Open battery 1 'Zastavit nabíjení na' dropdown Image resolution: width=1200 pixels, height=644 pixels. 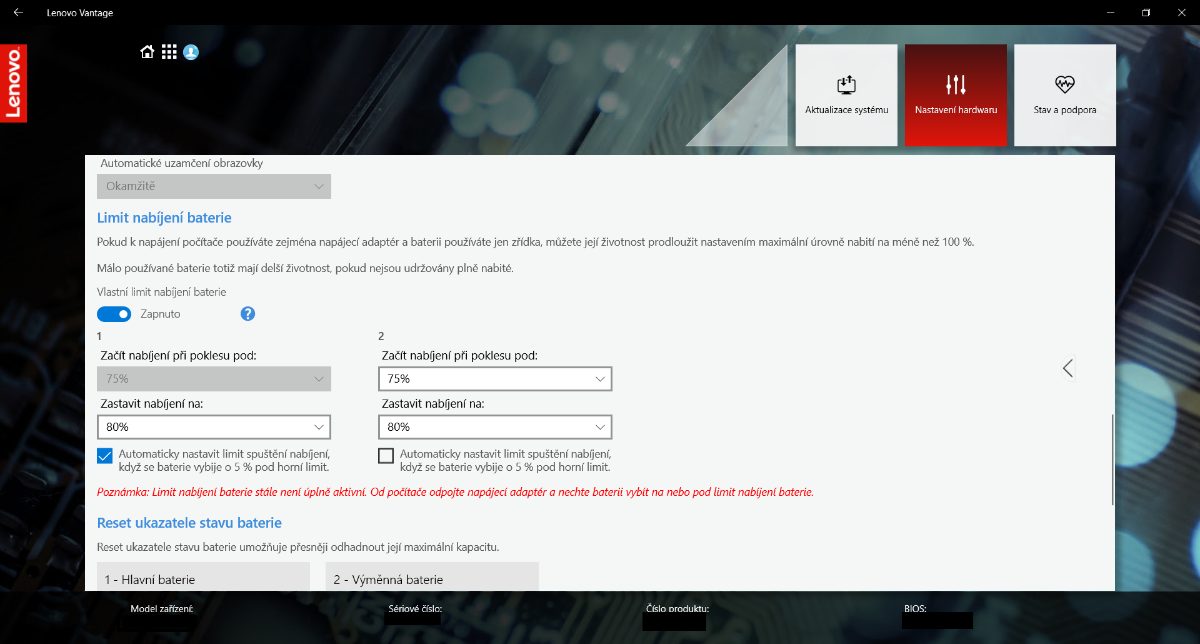click(214, 427)
